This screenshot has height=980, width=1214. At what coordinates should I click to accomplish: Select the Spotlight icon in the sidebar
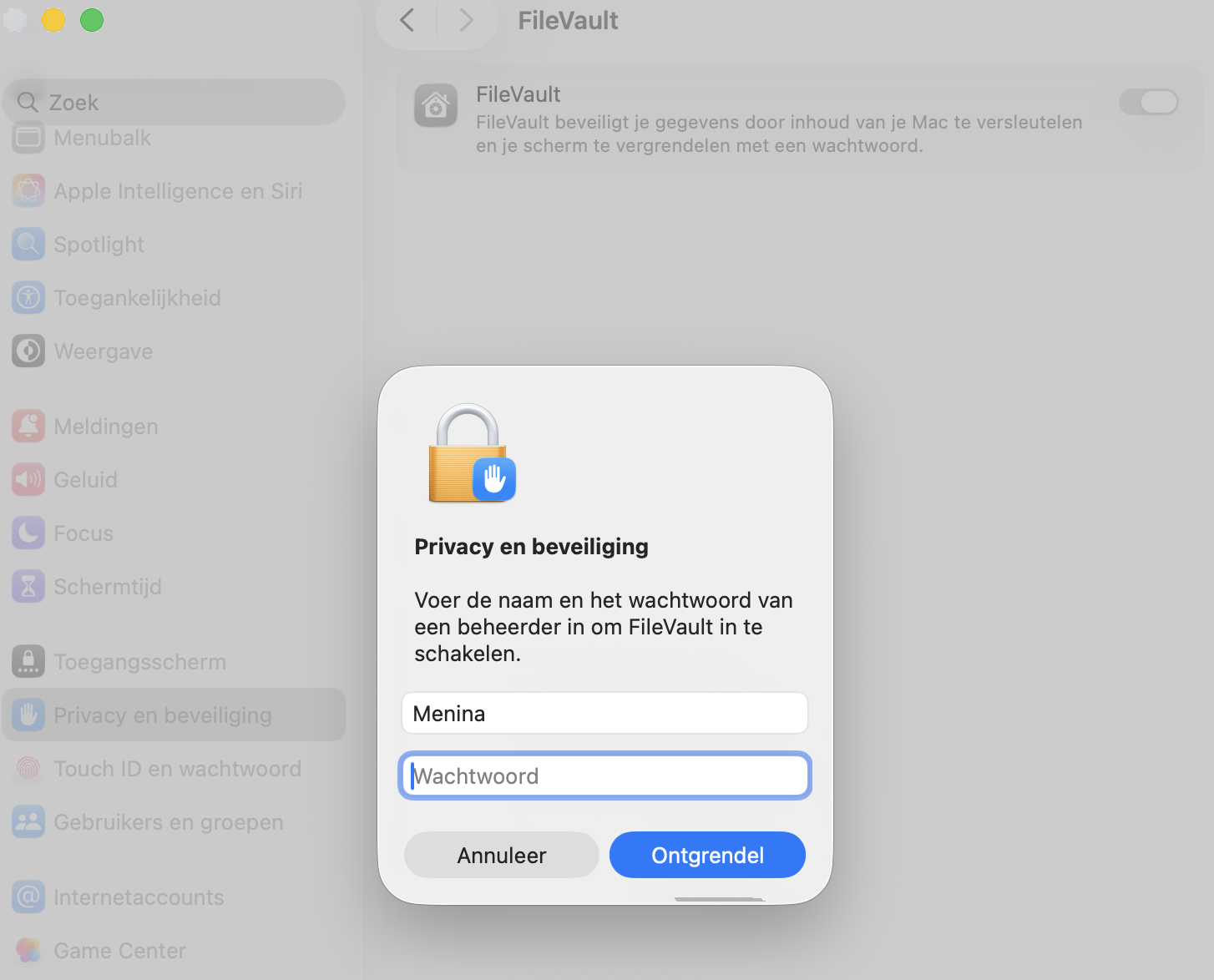click(28, 244)
